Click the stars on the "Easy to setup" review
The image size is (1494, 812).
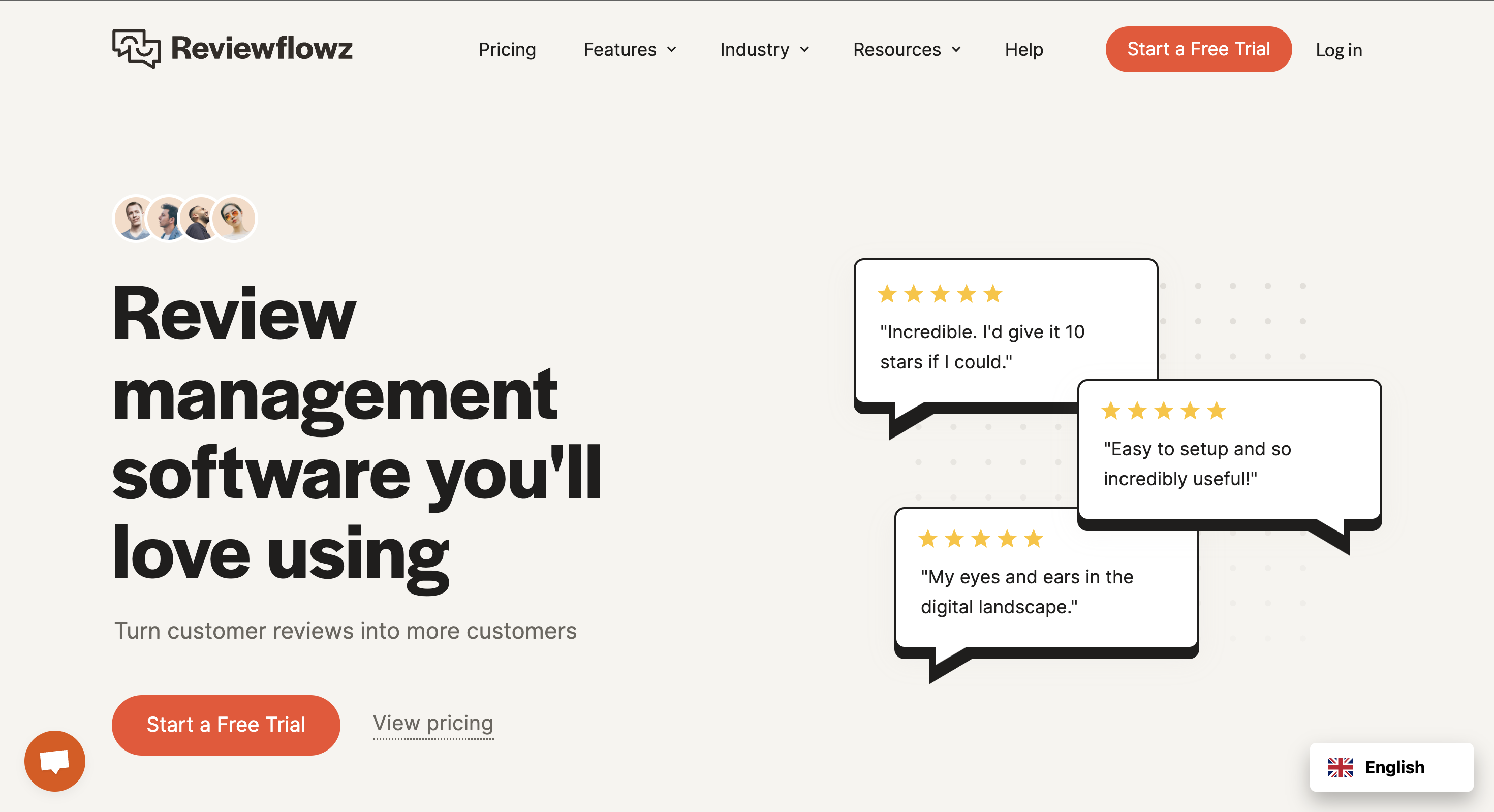tap(1163, 411)
